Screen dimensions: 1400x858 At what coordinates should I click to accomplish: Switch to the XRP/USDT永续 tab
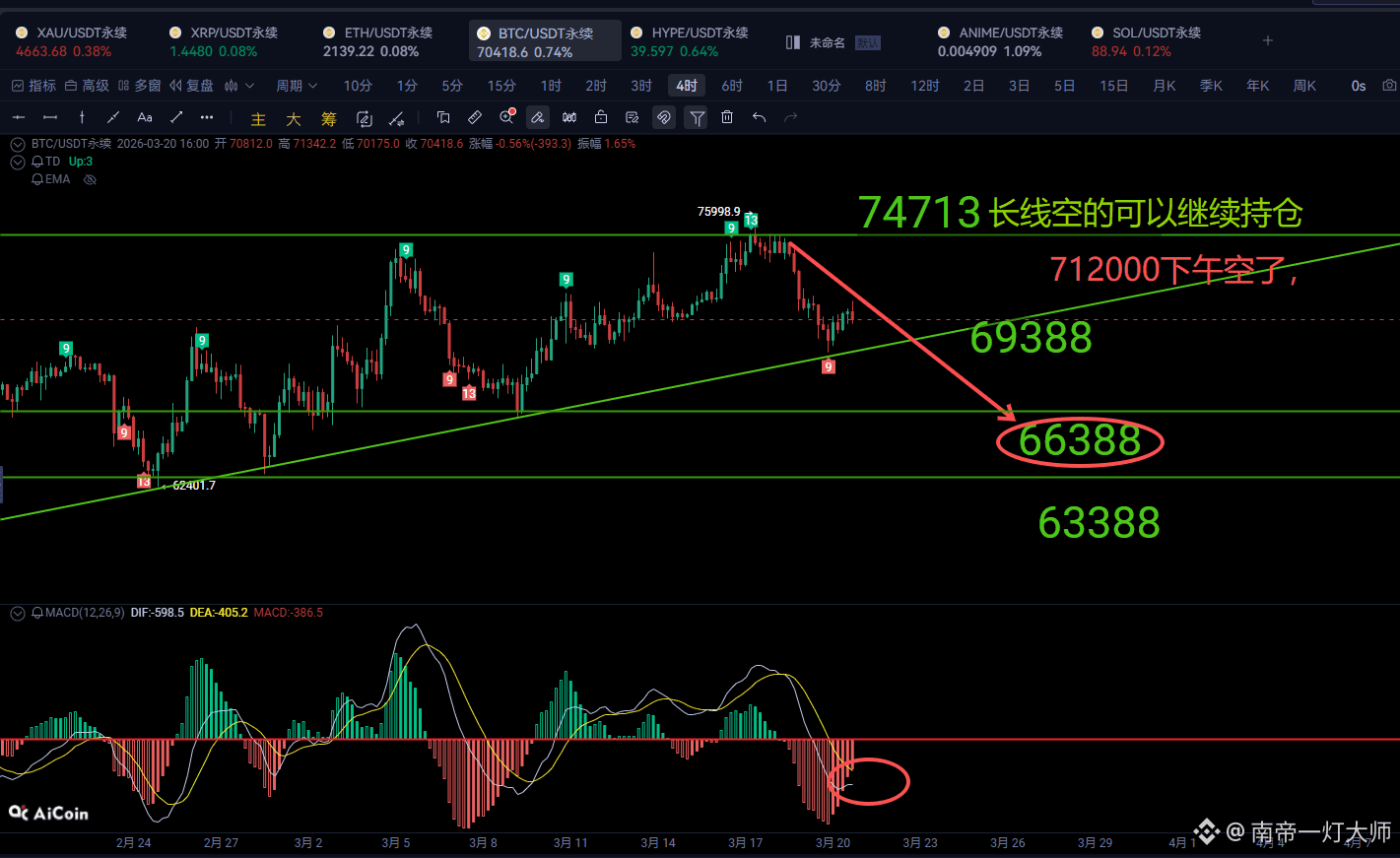(x=225, y=41)
